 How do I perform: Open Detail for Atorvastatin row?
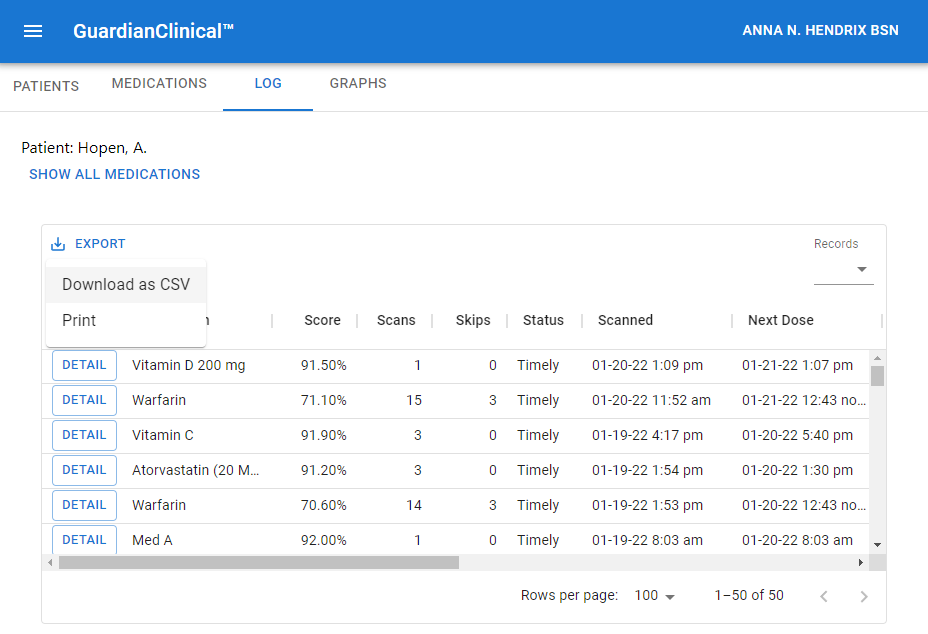click(84, 470)
